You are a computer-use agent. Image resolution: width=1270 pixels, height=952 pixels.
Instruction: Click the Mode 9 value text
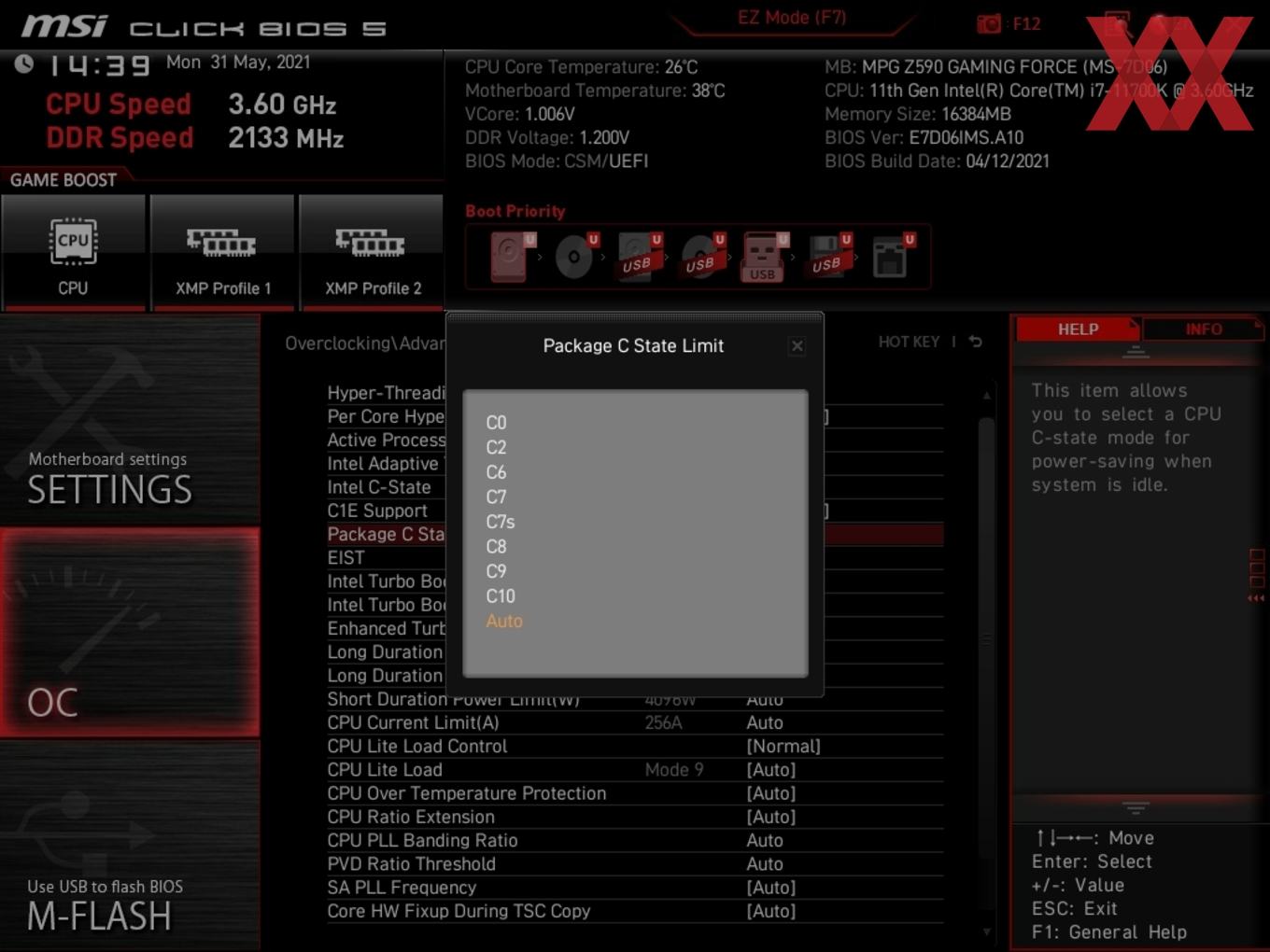point(674,769)
